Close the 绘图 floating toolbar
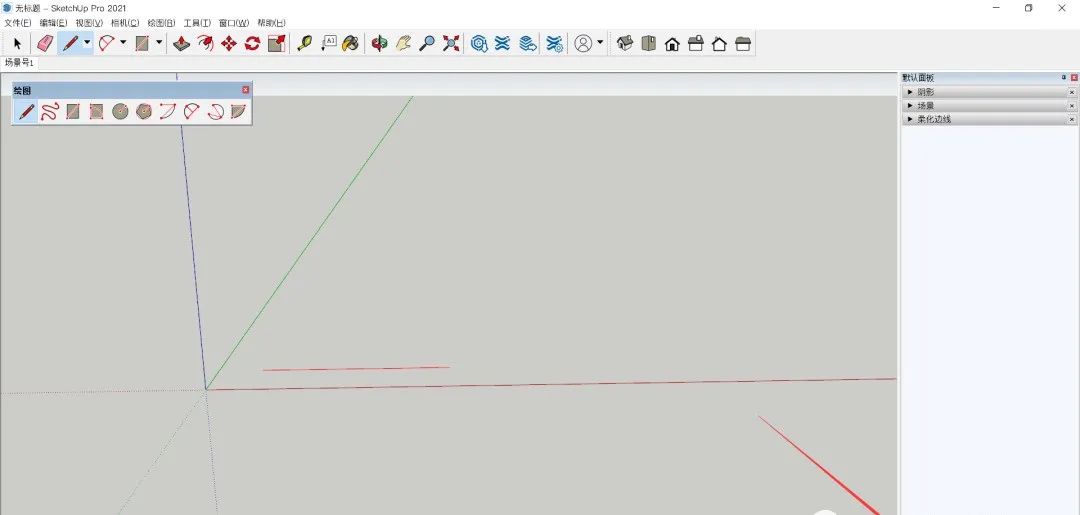Image resolution: width=1080 pixels, height=515 pixels. [x=246, y=90]
